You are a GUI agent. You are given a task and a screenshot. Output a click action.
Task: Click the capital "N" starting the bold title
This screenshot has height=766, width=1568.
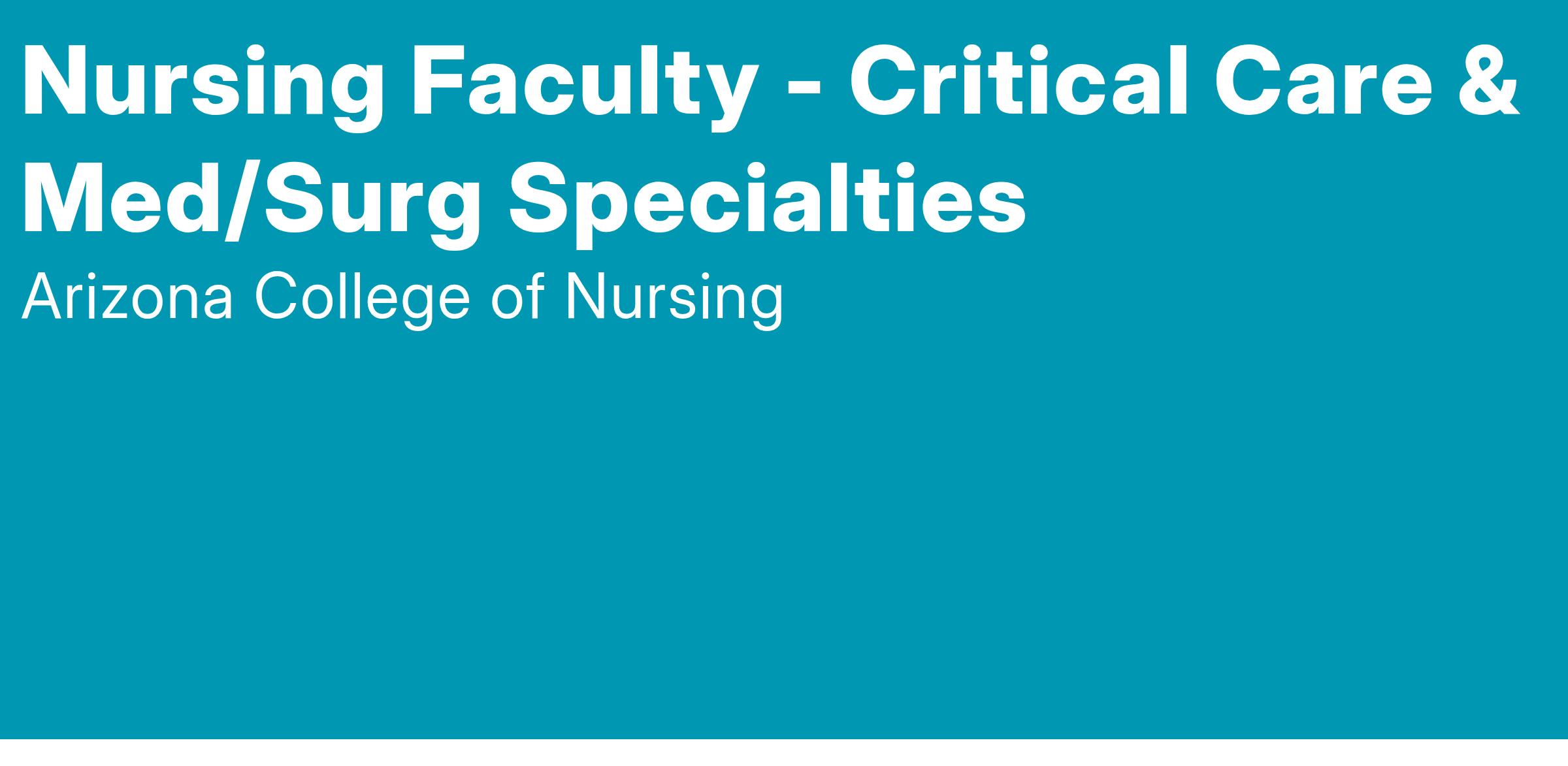tap(55, 82)
